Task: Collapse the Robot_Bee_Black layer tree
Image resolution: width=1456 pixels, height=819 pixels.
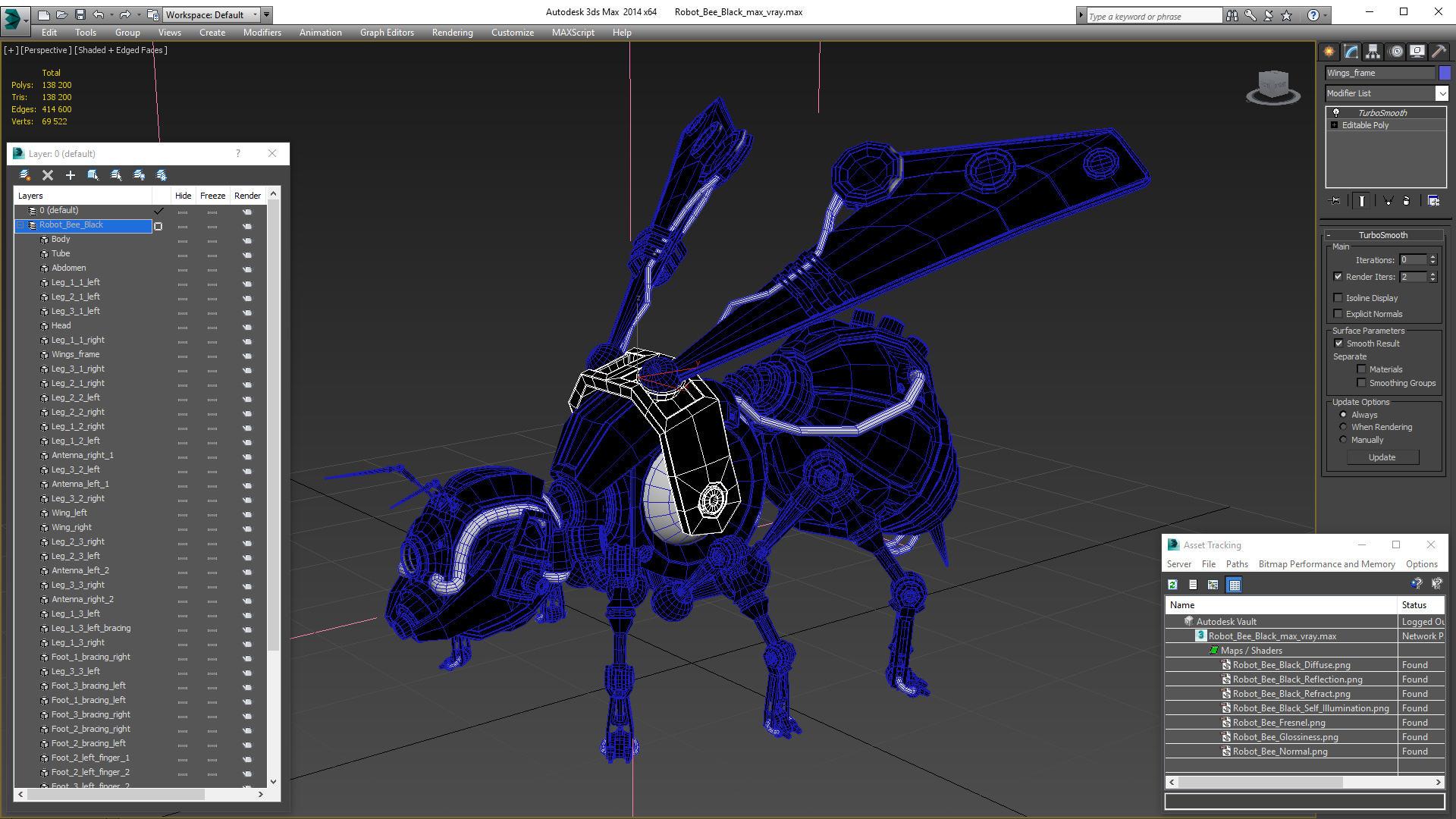Action: tap(20, 225)
